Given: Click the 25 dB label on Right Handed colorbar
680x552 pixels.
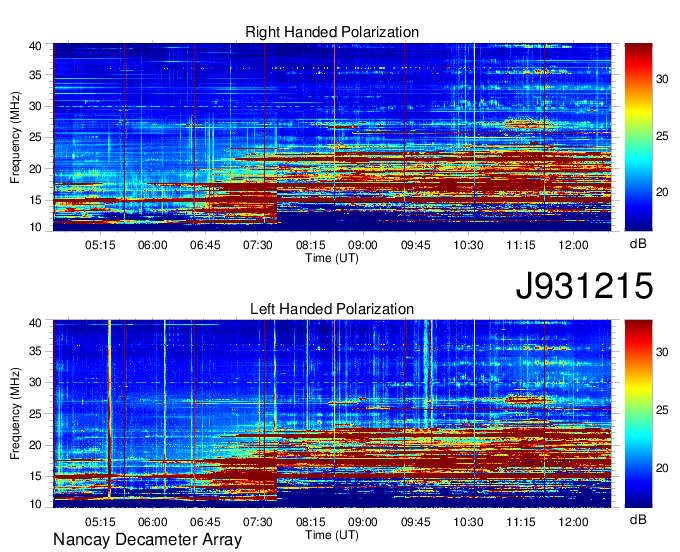Looking at the screenshot, I should pos(662,137).
